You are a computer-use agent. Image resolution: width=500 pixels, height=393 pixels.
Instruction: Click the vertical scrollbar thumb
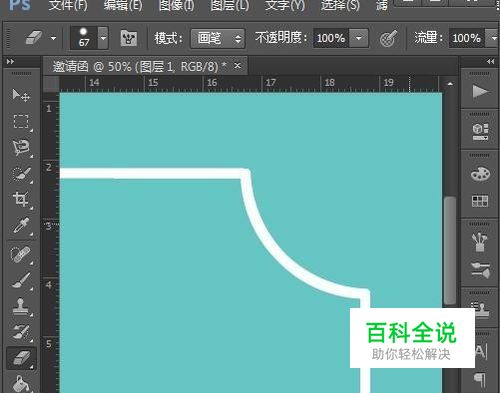pyautogui.click(x=450, y=250)
